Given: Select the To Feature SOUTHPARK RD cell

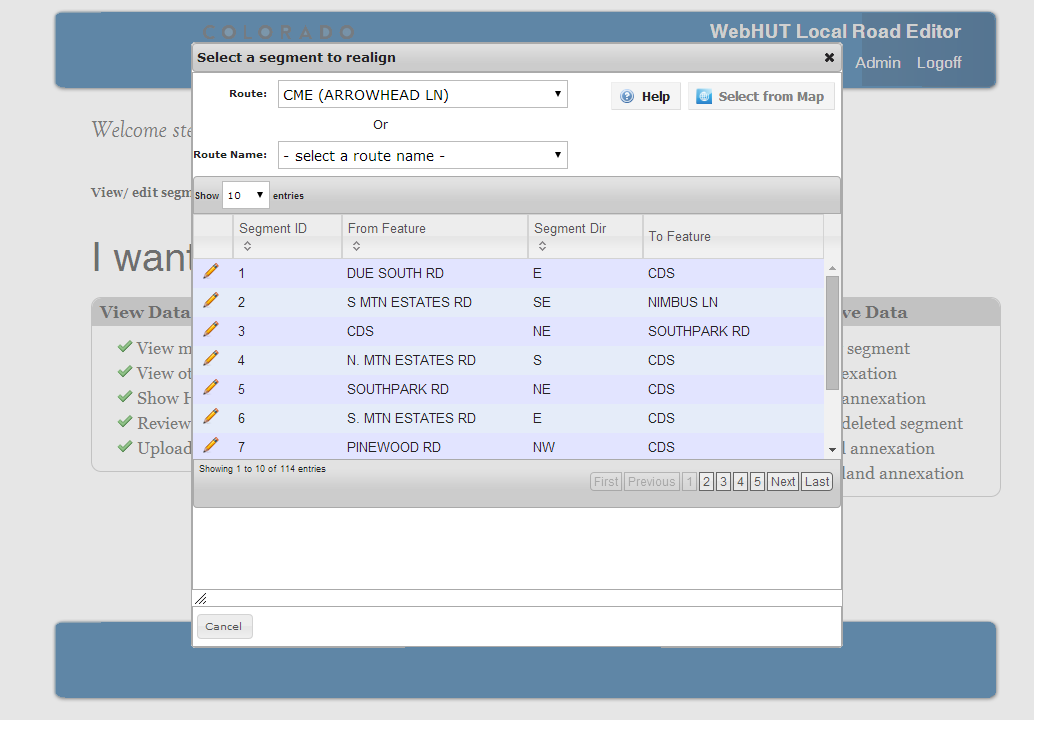Looking at the screenshot, I should pyautogui.click(x=699, y=331).
